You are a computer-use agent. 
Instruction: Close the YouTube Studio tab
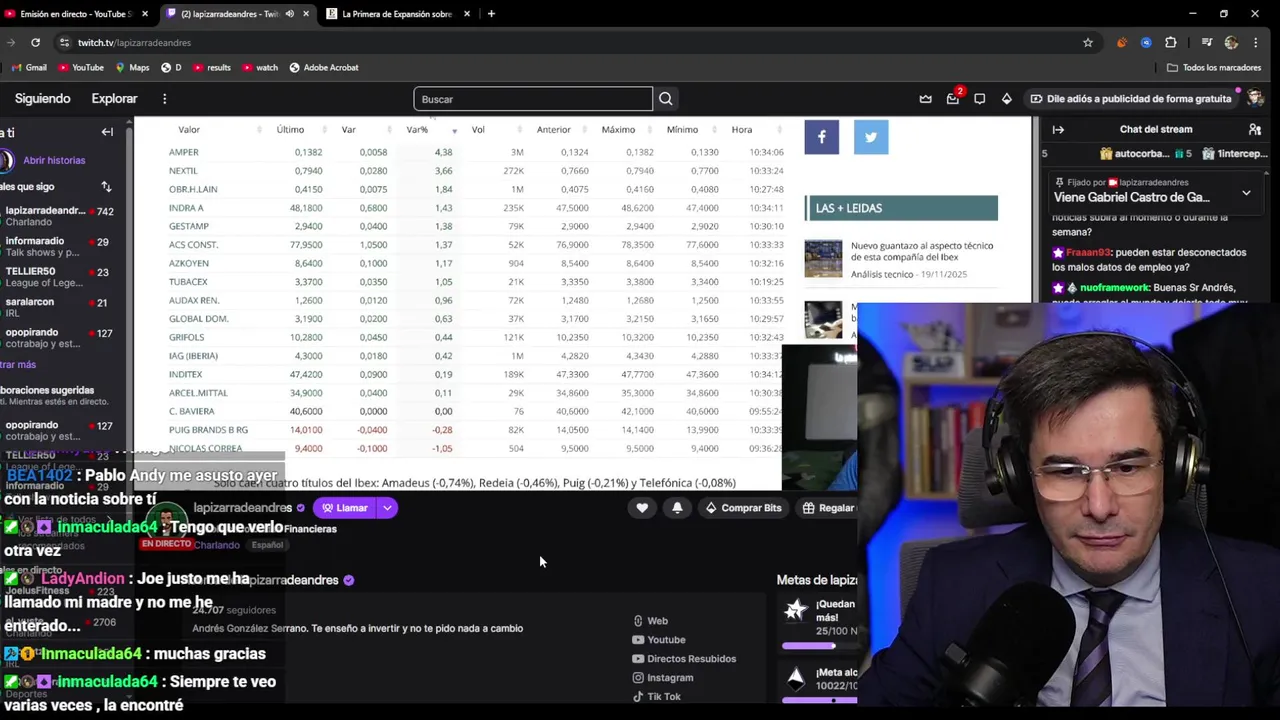point(145,14)
